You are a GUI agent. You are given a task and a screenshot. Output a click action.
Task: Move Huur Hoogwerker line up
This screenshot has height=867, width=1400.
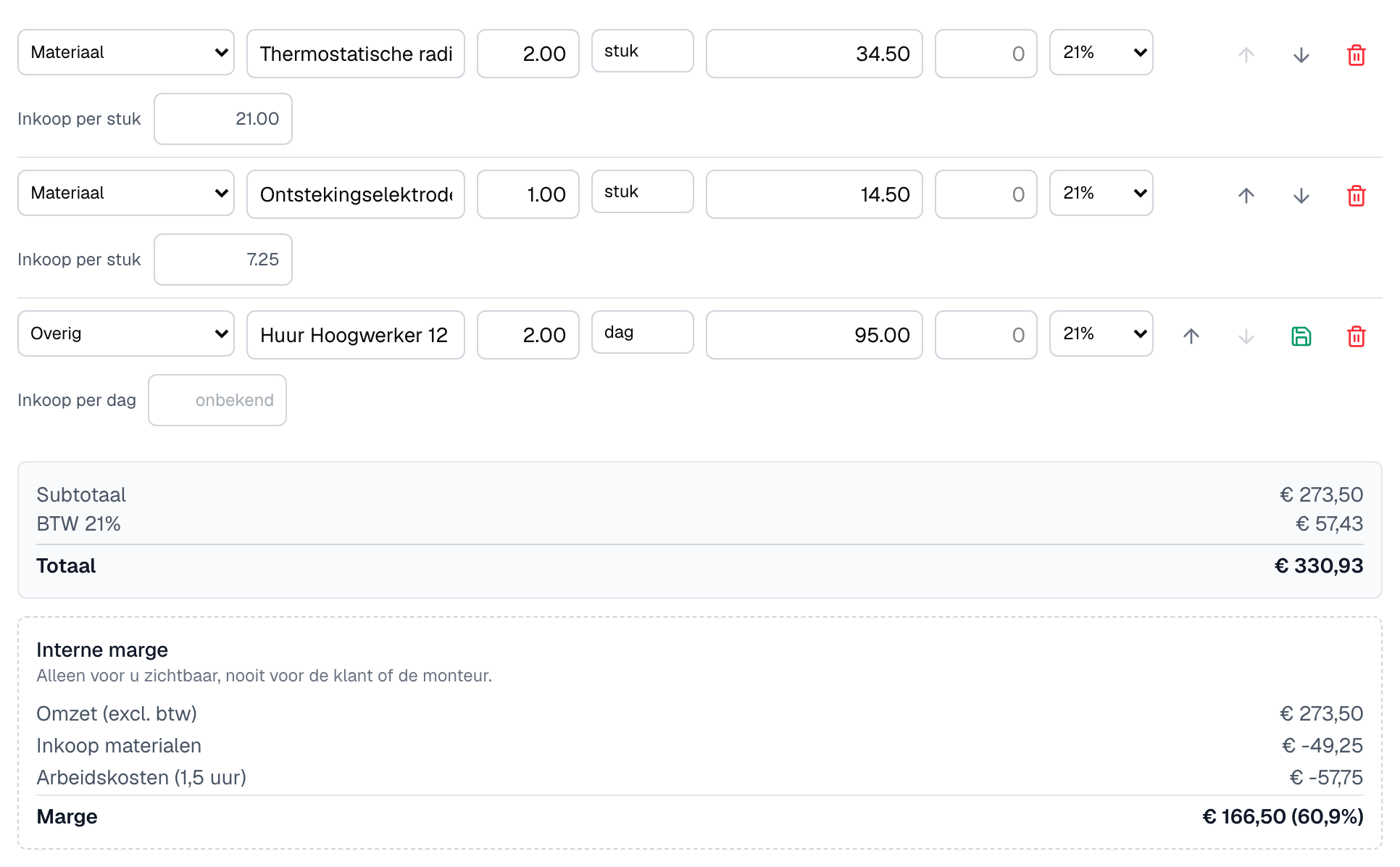coord(1191,336)
